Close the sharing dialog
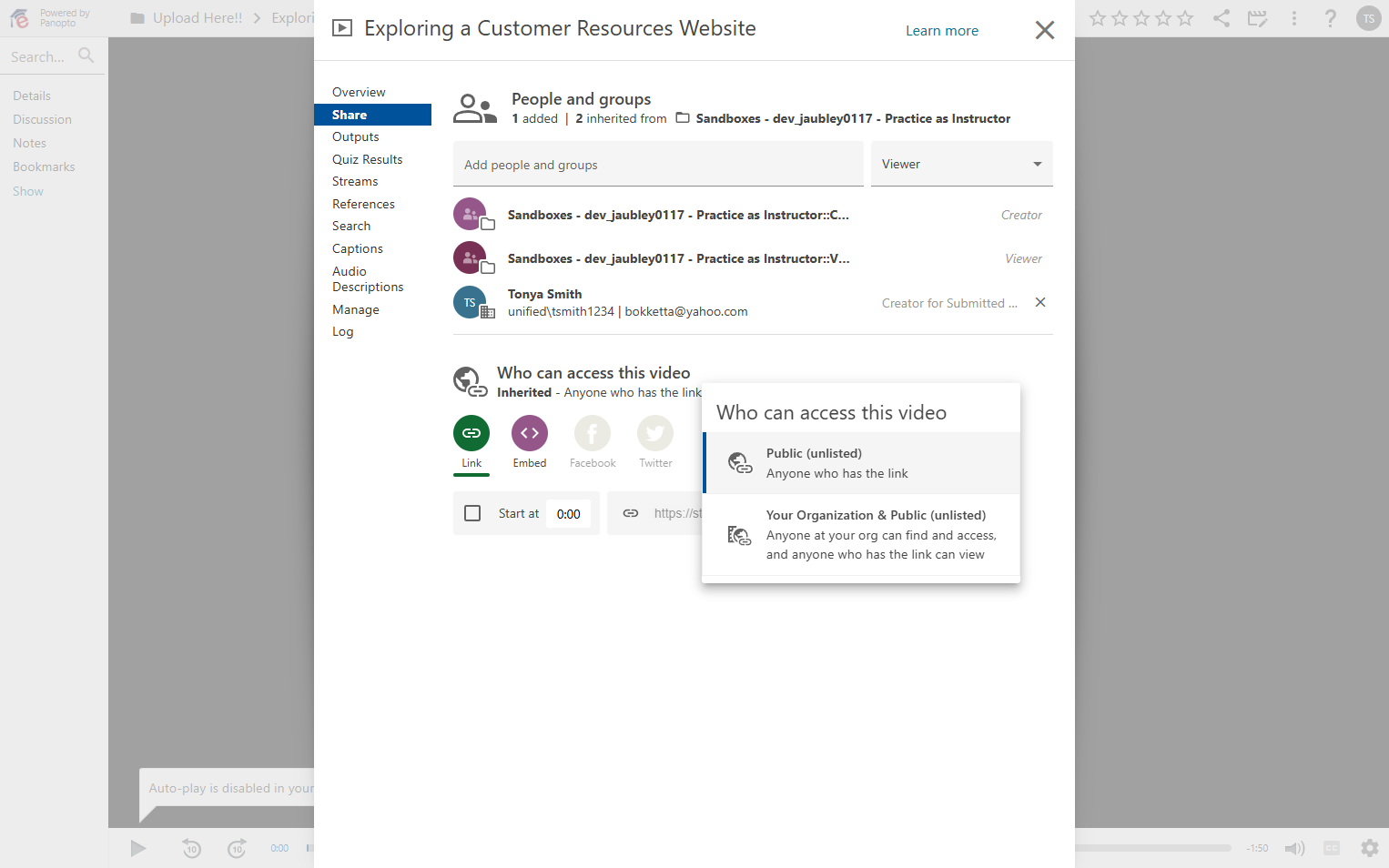This screenshot has width=1389, height=868. click(x=1045, y=30)
